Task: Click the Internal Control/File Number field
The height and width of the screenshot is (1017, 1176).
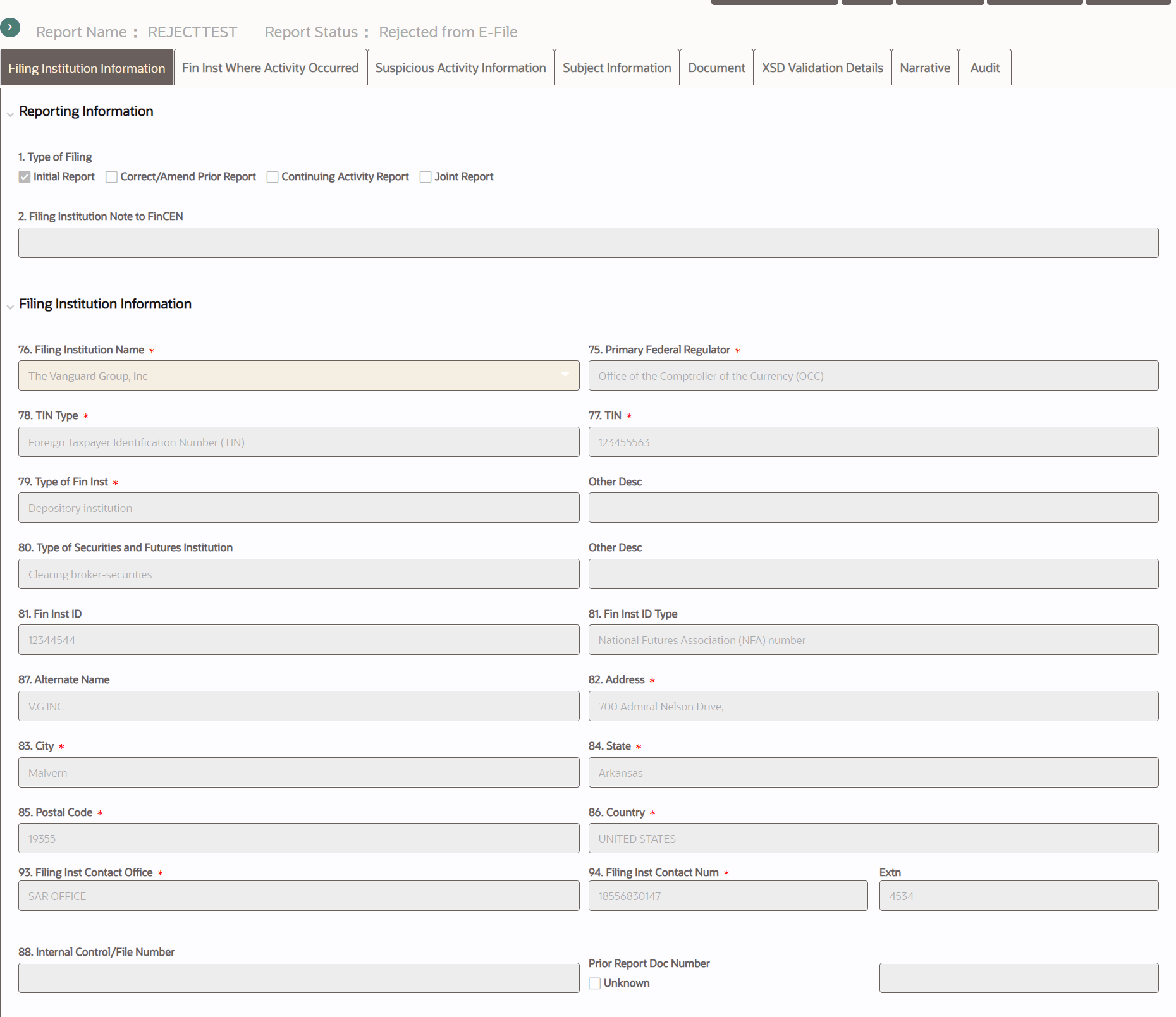Action: tap(299, 978)
